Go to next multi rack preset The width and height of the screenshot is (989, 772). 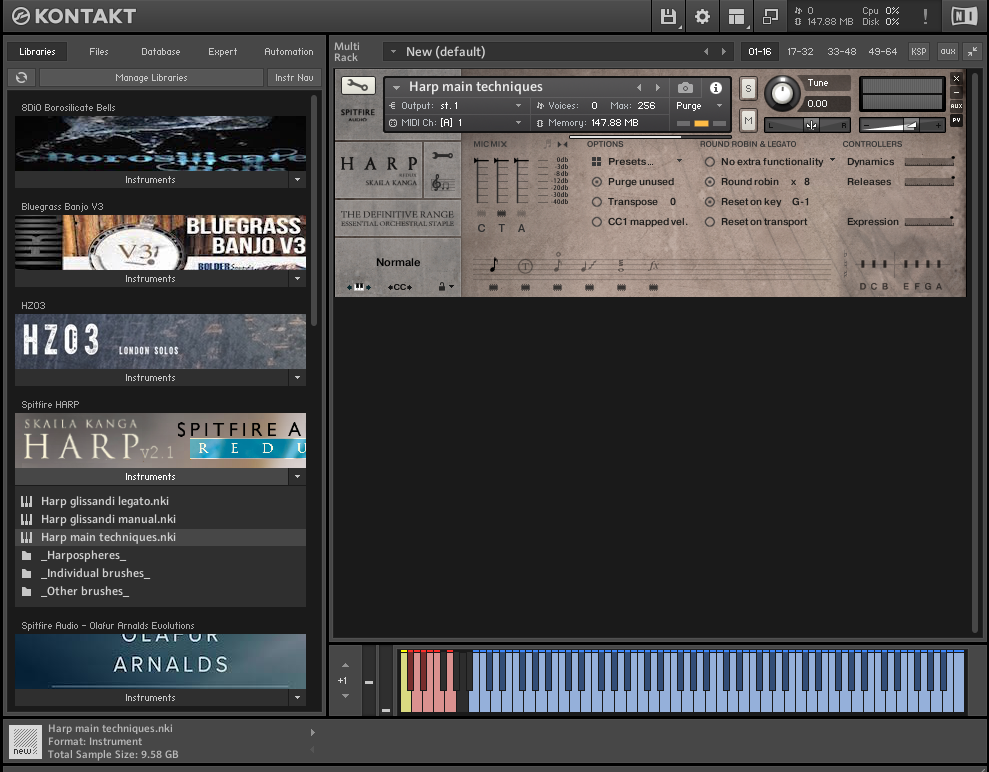coord(723,52)
